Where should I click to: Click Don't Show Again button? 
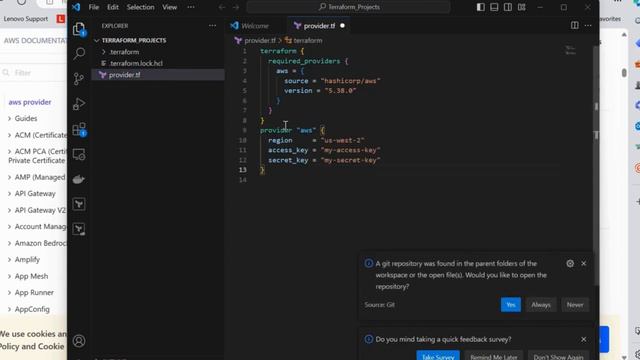click(x=558, y=356)
